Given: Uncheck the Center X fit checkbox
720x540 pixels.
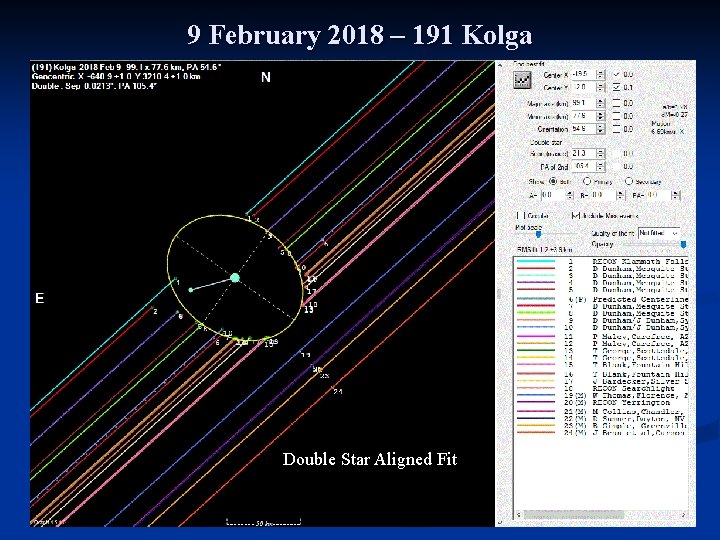Looking at the screenshot, I should 617,74.
